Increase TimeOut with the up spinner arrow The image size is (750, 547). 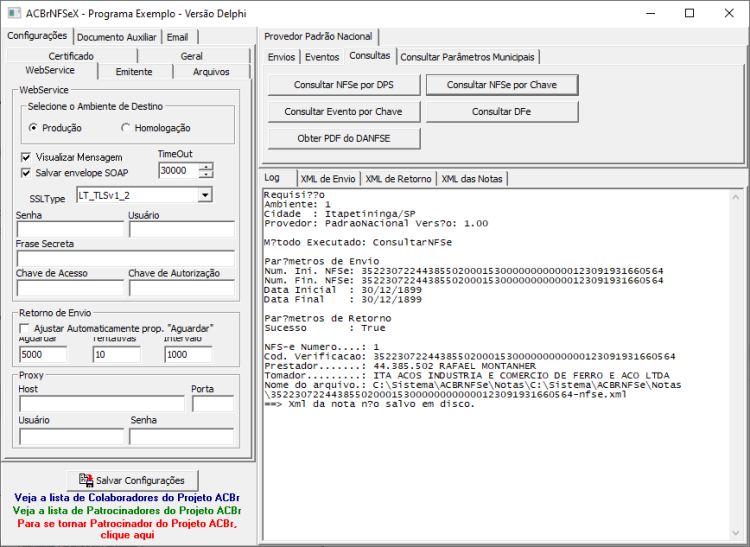206,166
